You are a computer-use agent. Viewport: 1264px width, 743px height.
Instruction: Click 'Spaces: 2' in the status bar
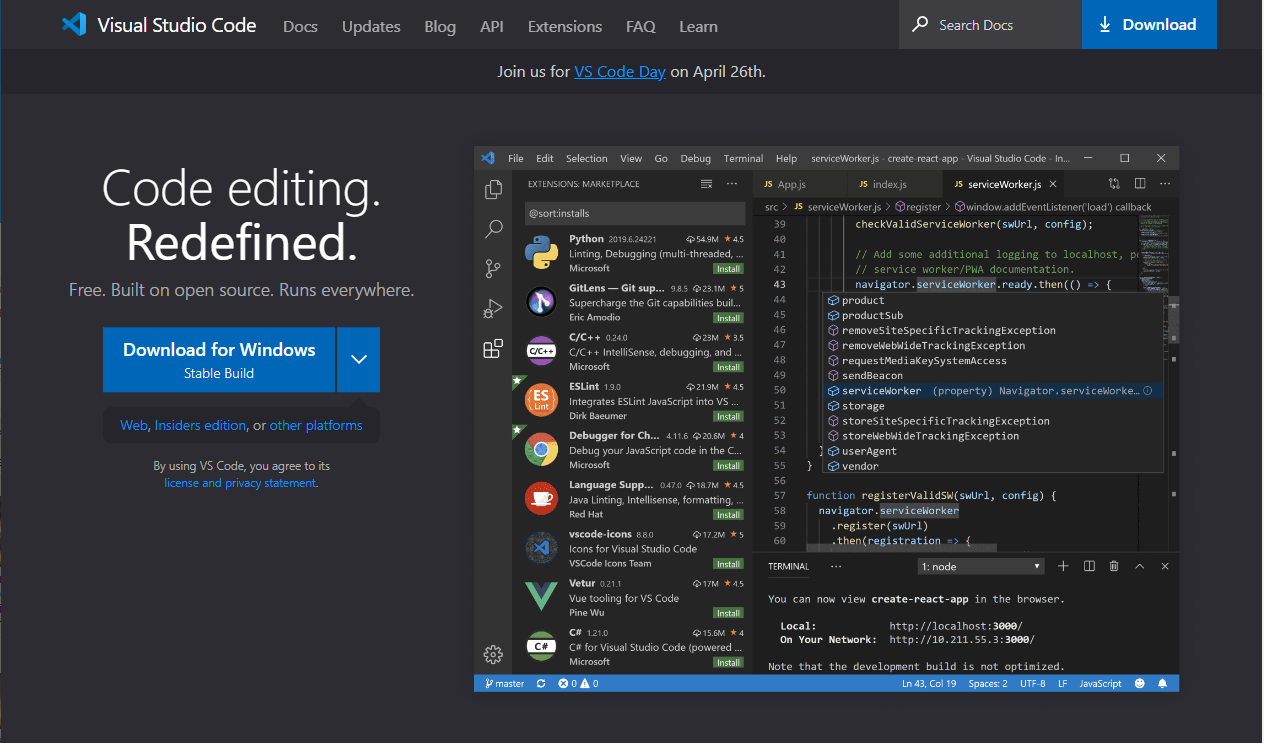pyautogui.click(x=988, y=684)
